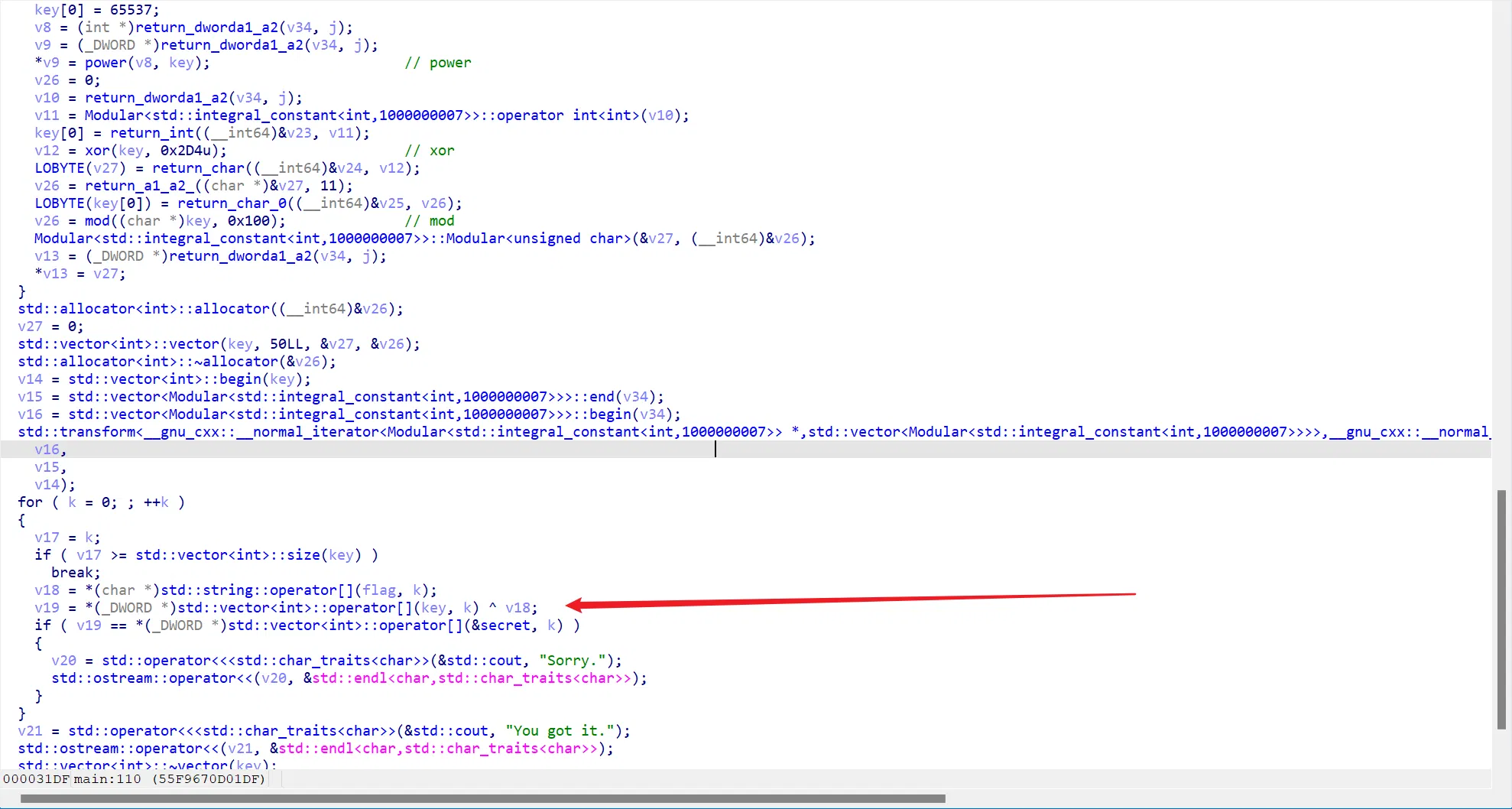Click the v27 = 0 statement
This screenshot has width=1512, height=809.
50,327
